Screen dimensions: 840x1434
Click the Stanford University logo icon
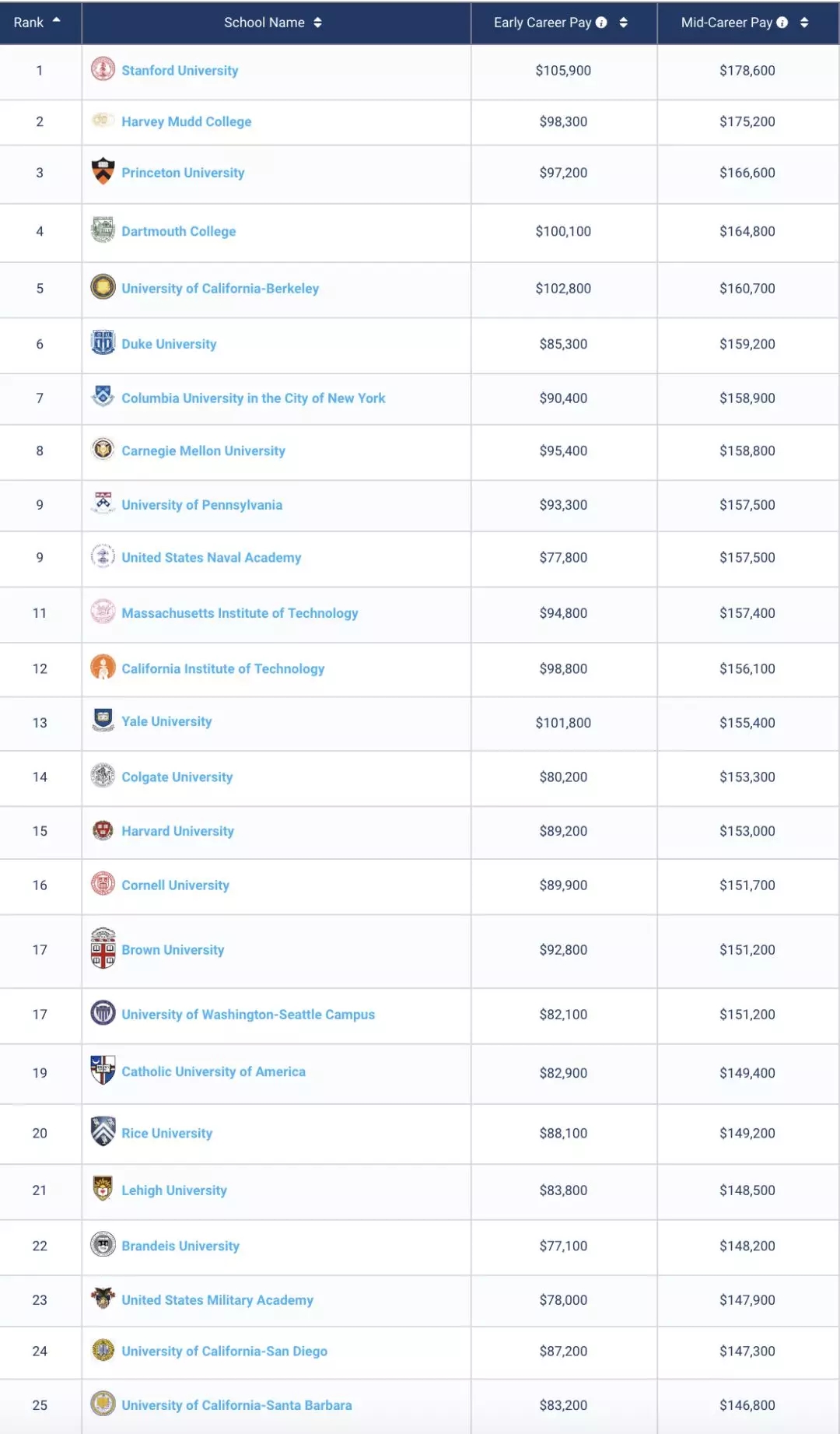[x=103, y=69]
